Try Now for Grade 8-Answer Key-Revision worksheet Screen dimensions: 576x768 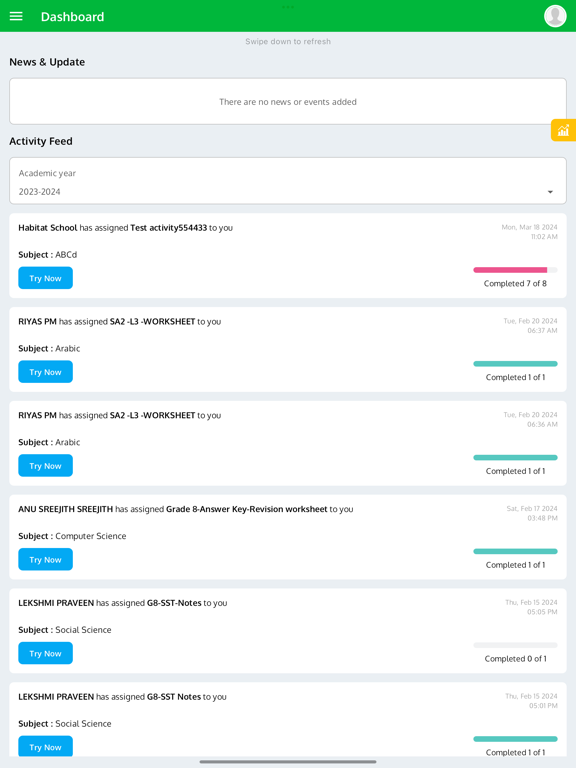point(46,559)
